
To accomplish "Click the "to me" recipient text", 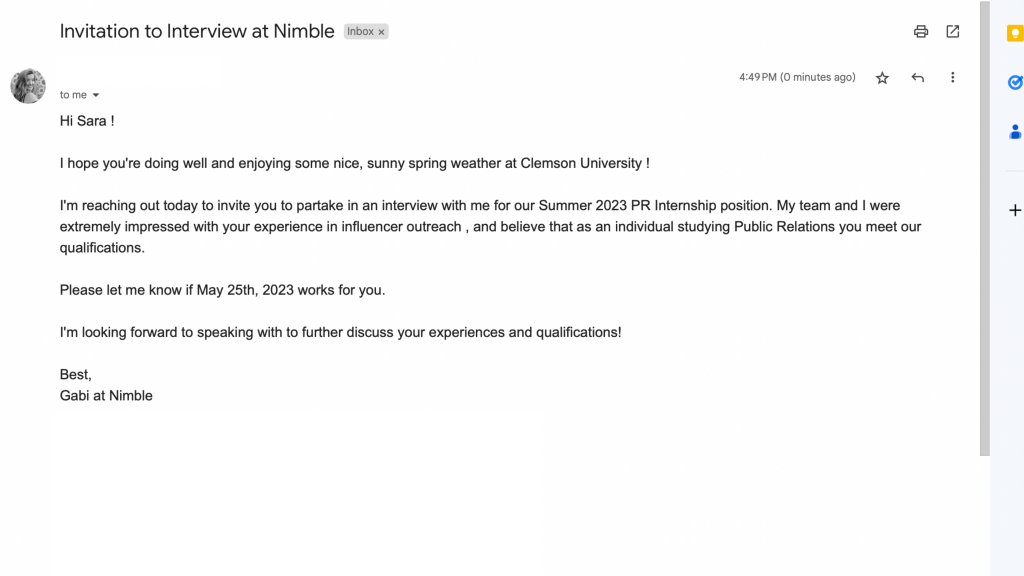I will [73, 95].
